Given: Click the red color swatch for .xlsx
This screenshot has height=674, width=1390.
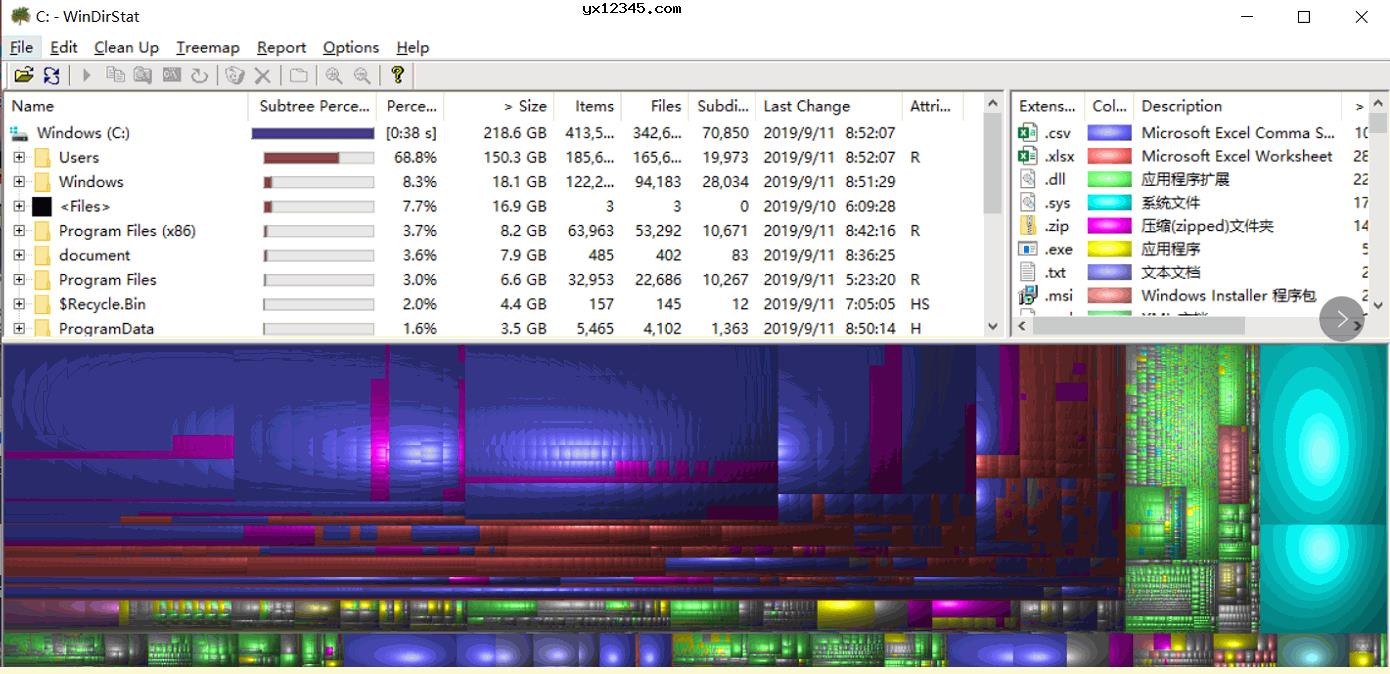Looking at the screenshot, I should tap(1110, 156).
